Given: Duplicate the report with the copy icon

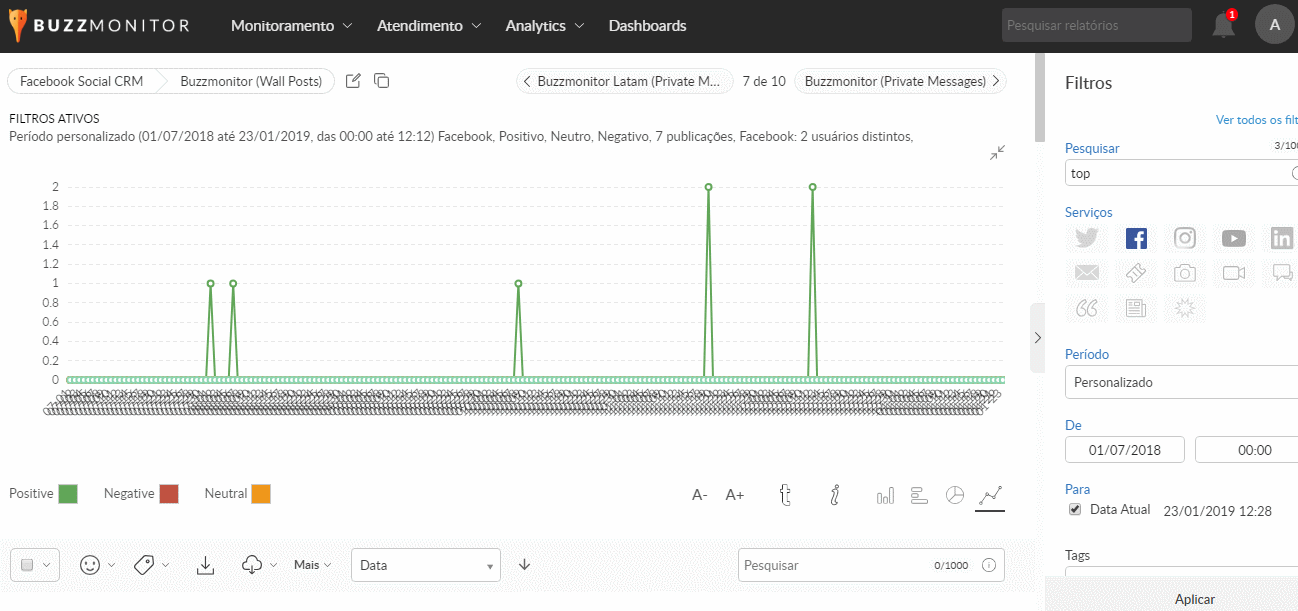Looking at the screenshot, I should click(x=381, y=81).
